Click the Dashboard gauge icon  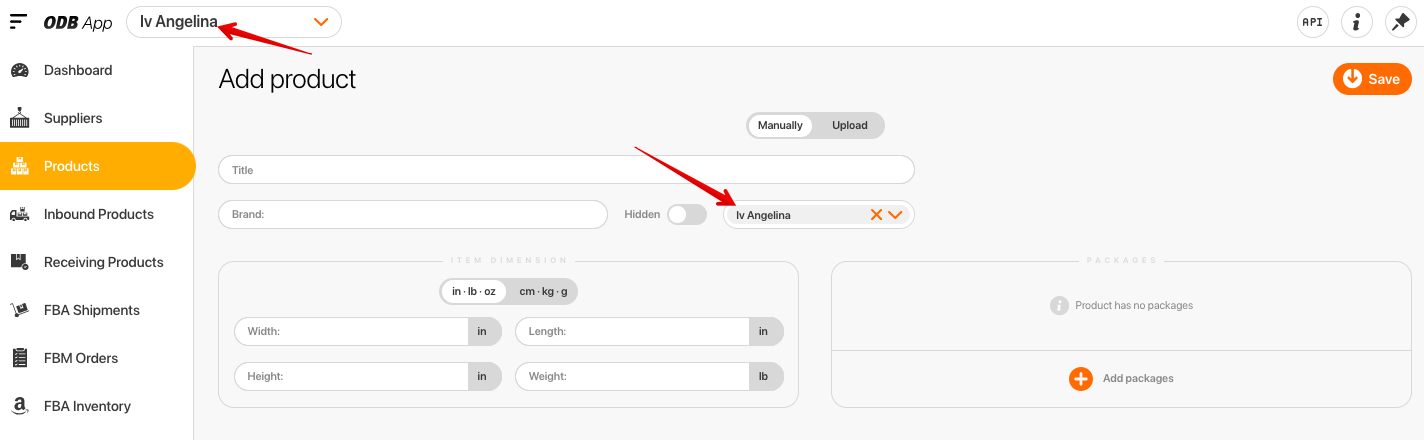[19, 70]
